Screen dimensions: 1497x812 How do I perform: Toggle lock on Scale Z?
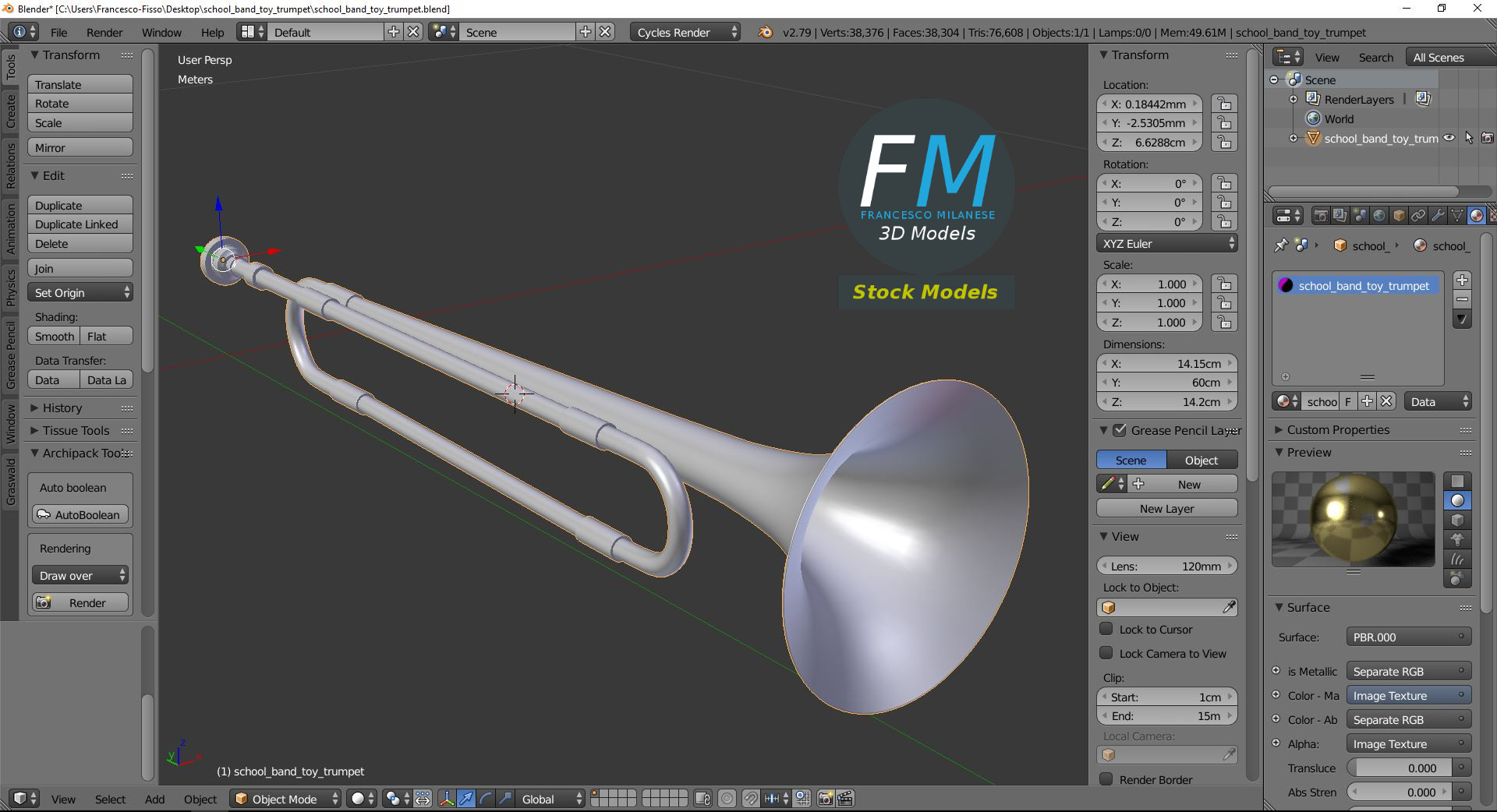pos(1225,323)
